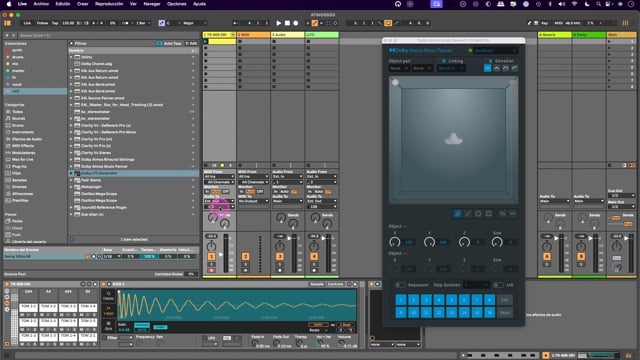The width and height of the screenshot is (640, 360).
Task: Select the Plug-ins category
Action: (x=19, y=167)
